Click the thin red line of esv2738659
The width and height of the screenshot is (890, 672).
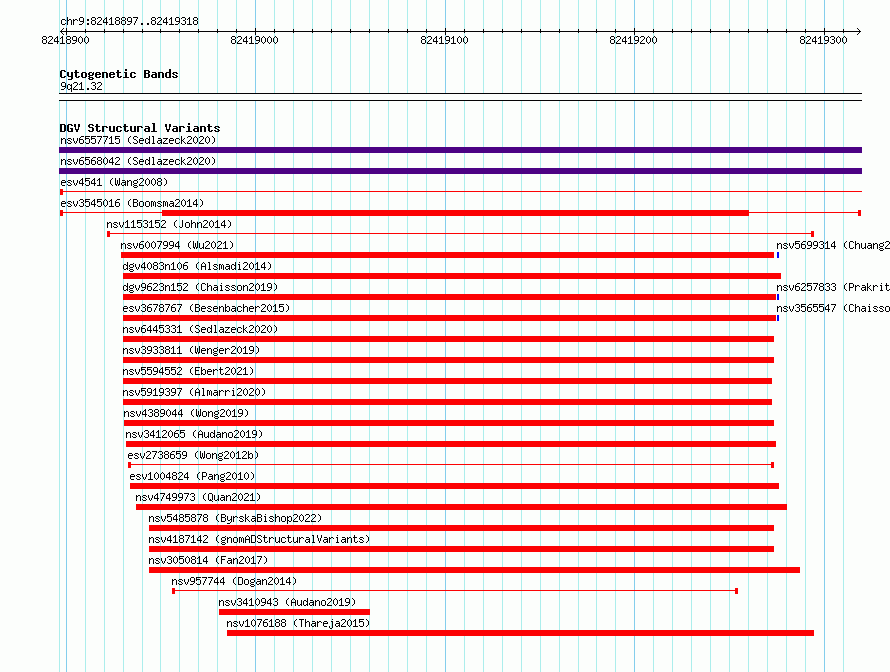[451, 465]
